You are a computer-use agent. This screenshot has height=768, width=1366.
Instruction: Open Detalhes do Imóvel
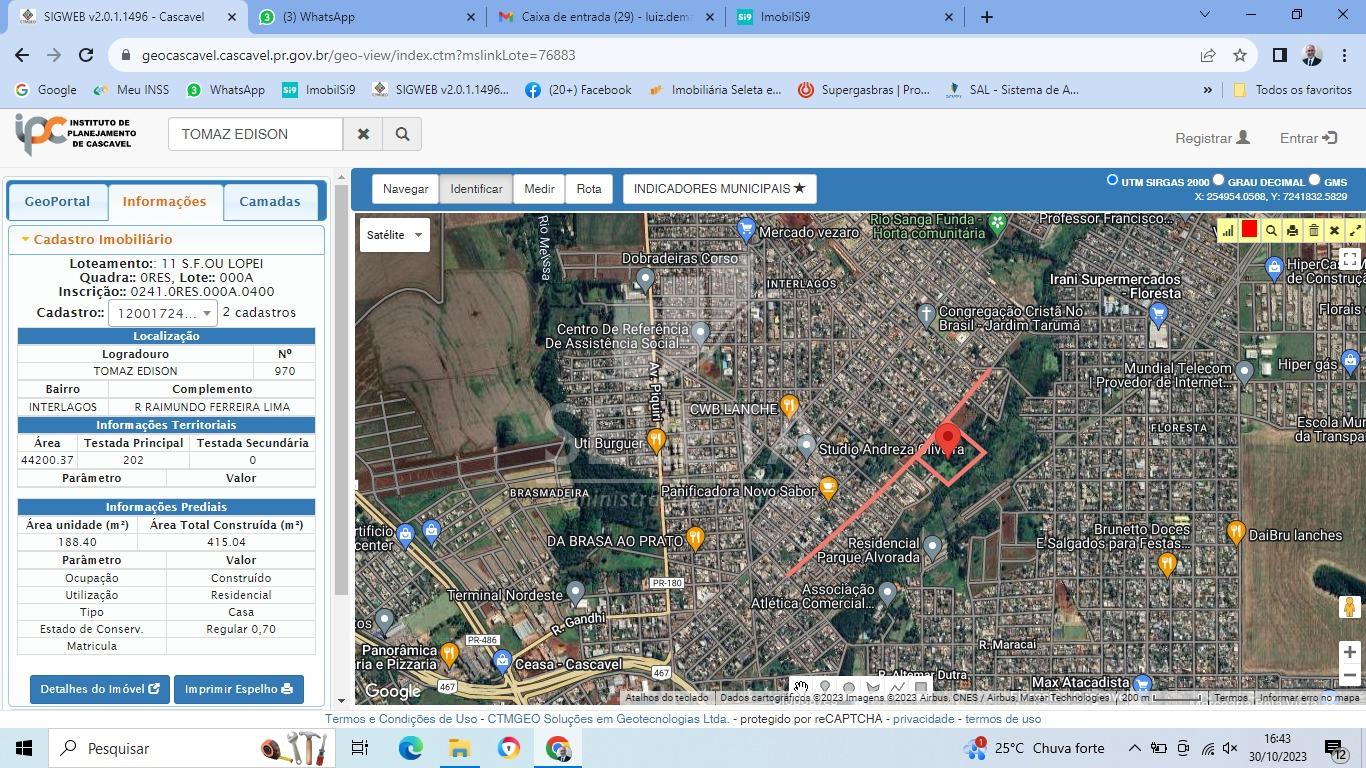[100, 689]
